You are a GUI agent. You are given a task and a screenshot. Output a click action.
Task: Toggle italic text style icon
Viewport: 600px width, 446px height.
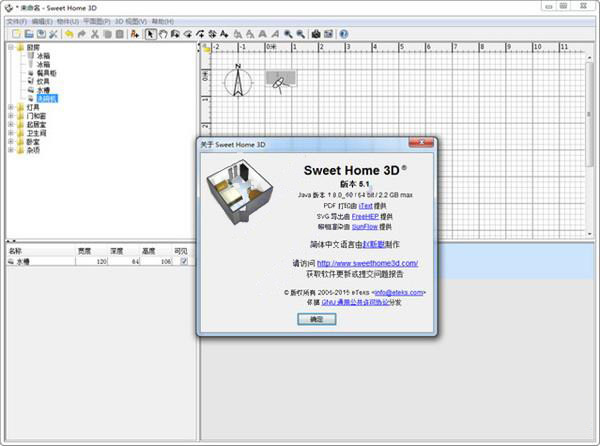[x=275, y=34]
